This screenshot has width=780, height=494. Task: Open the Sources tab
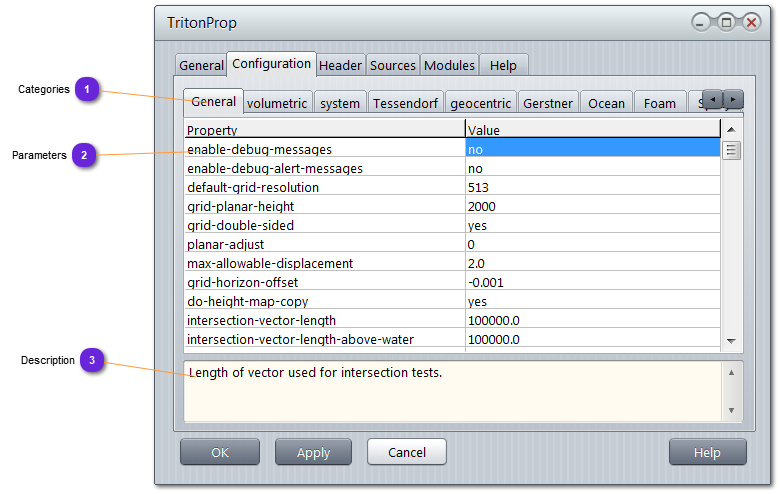393,65
